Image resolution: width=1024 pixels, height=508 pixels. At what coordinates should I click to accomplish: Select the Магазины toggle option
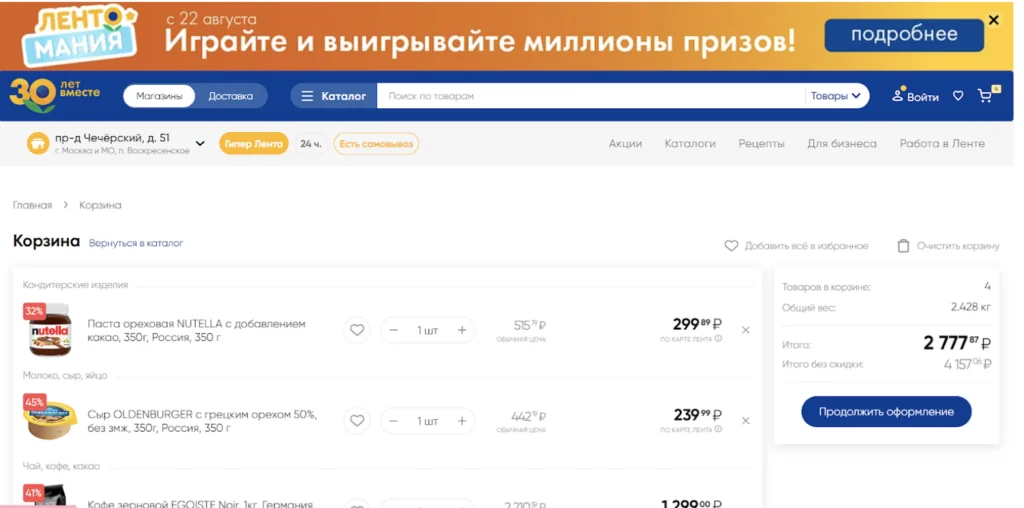pos(159,96)
